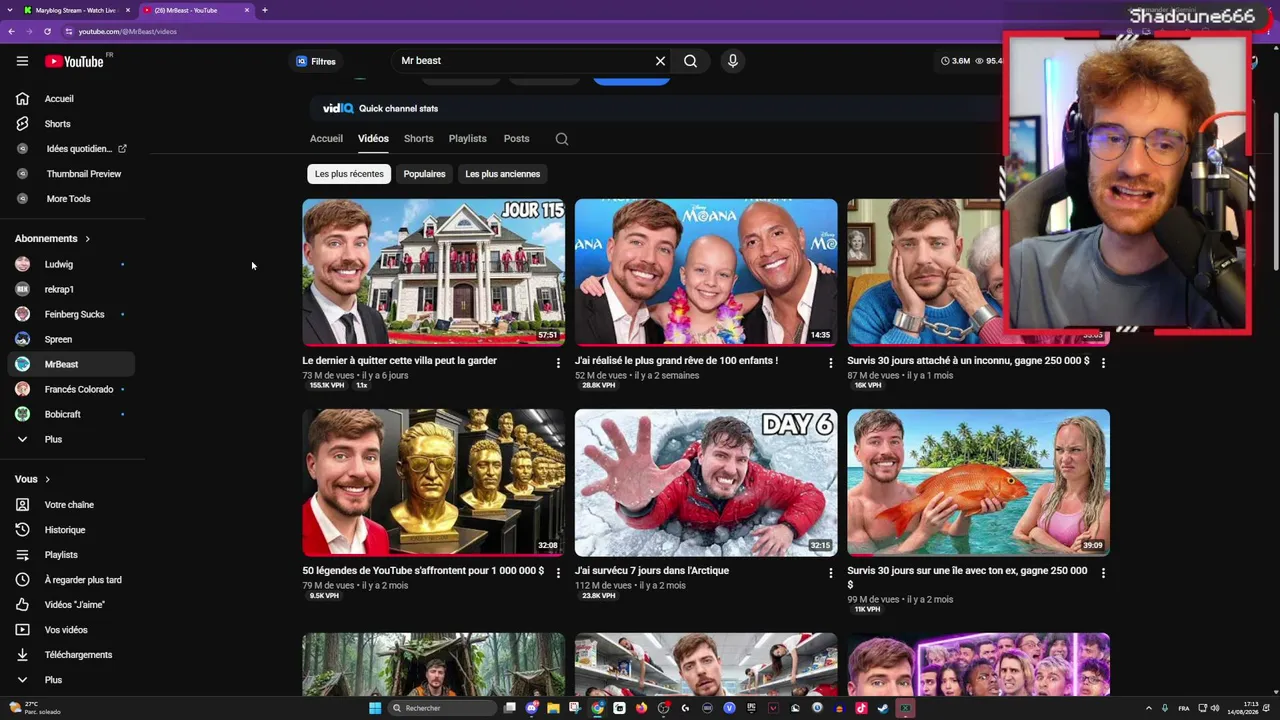Open more options for île avec ton ex video
This screenshot has width=1280, height=720.
point(1103,573)
